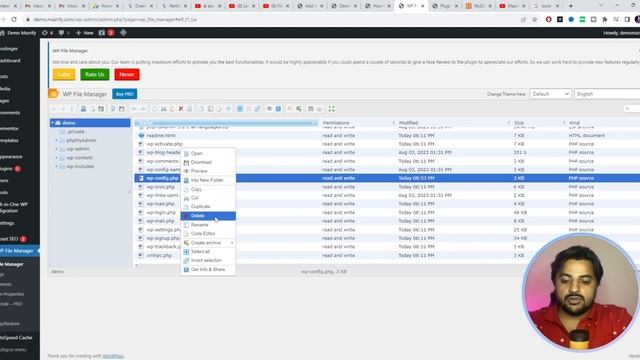Expand the phpMyAdmin folder arrow
This screenshot has width=640, height=360.
click(x=57, y=140)
